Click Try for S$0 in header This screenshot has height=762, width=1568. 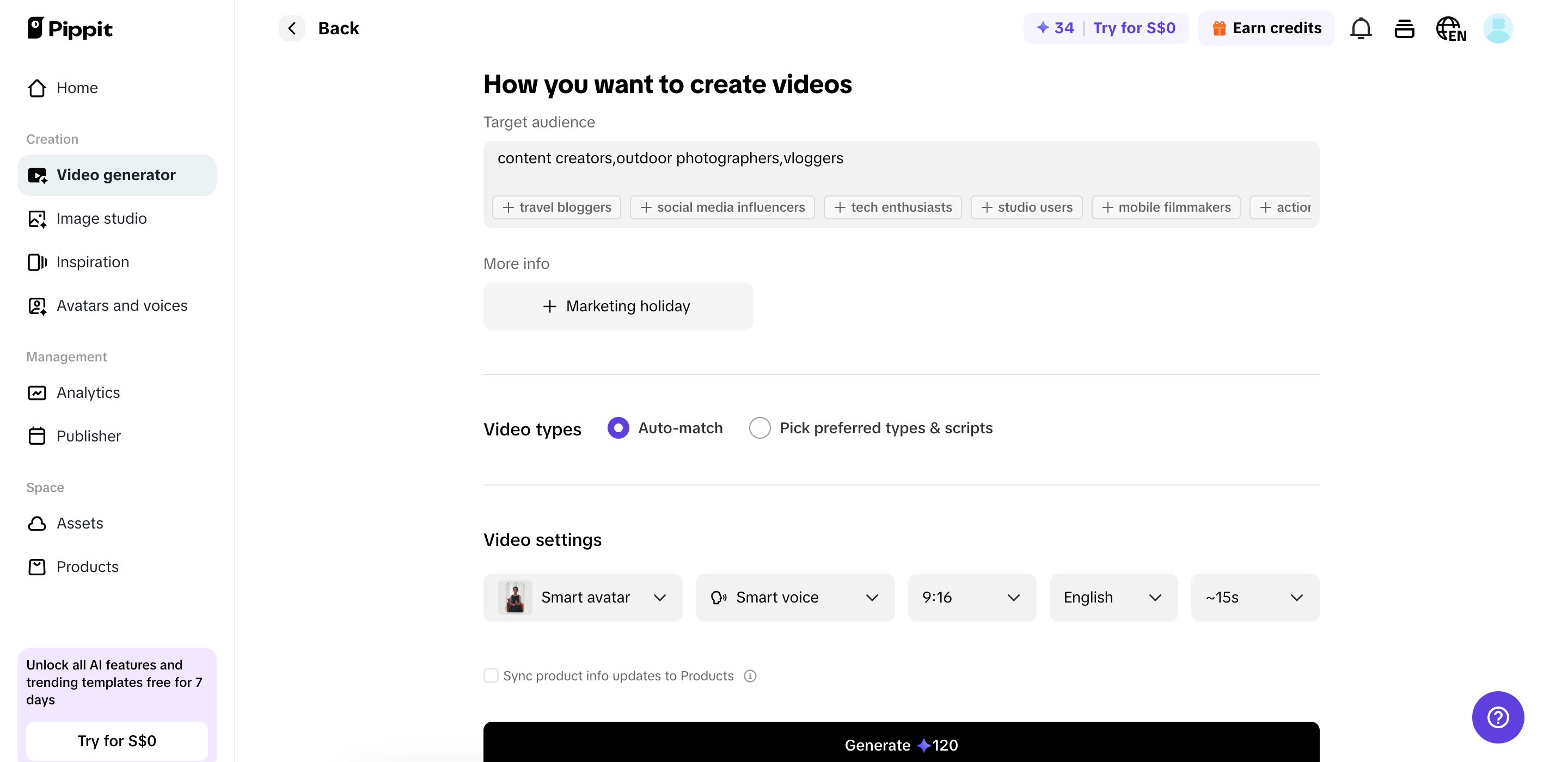tap(1134, 28)
